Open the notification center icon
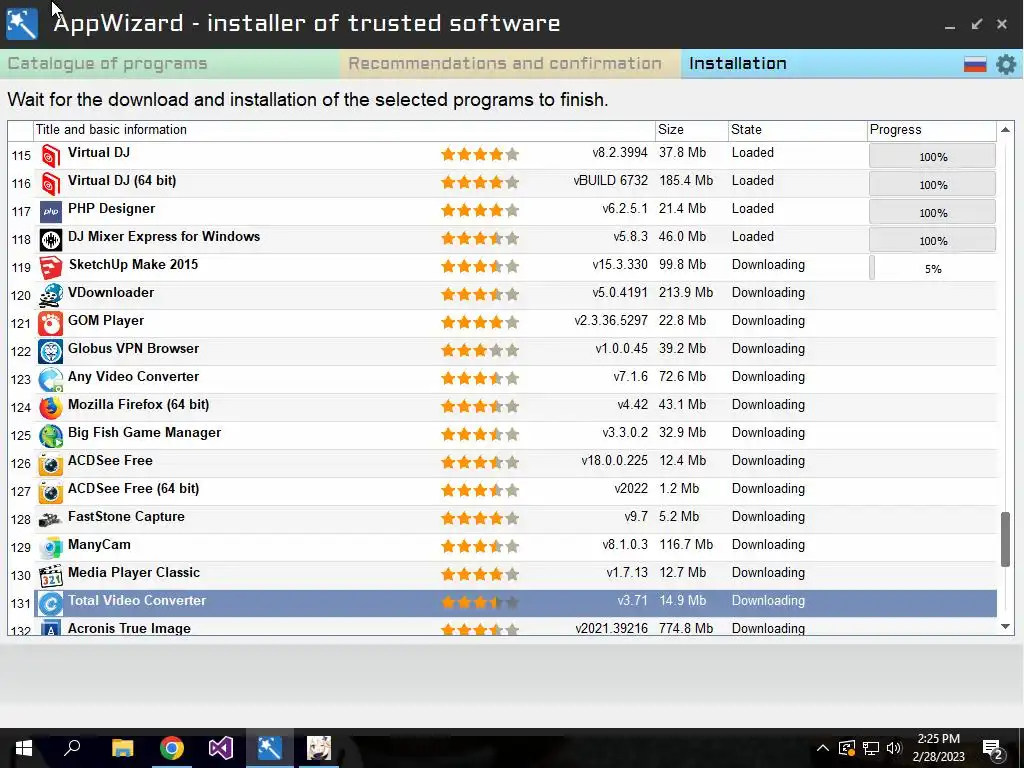This screenshot has height=768, width=1024. (x=993, y=749)
